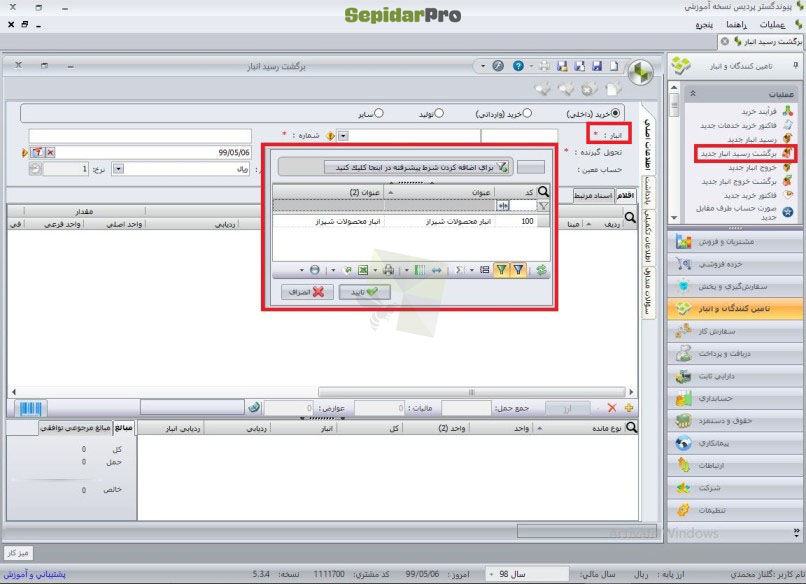Open the حقوق و دستمزد module
The width and height of the screenshot is (806, 584).
[x=735, y=421]
